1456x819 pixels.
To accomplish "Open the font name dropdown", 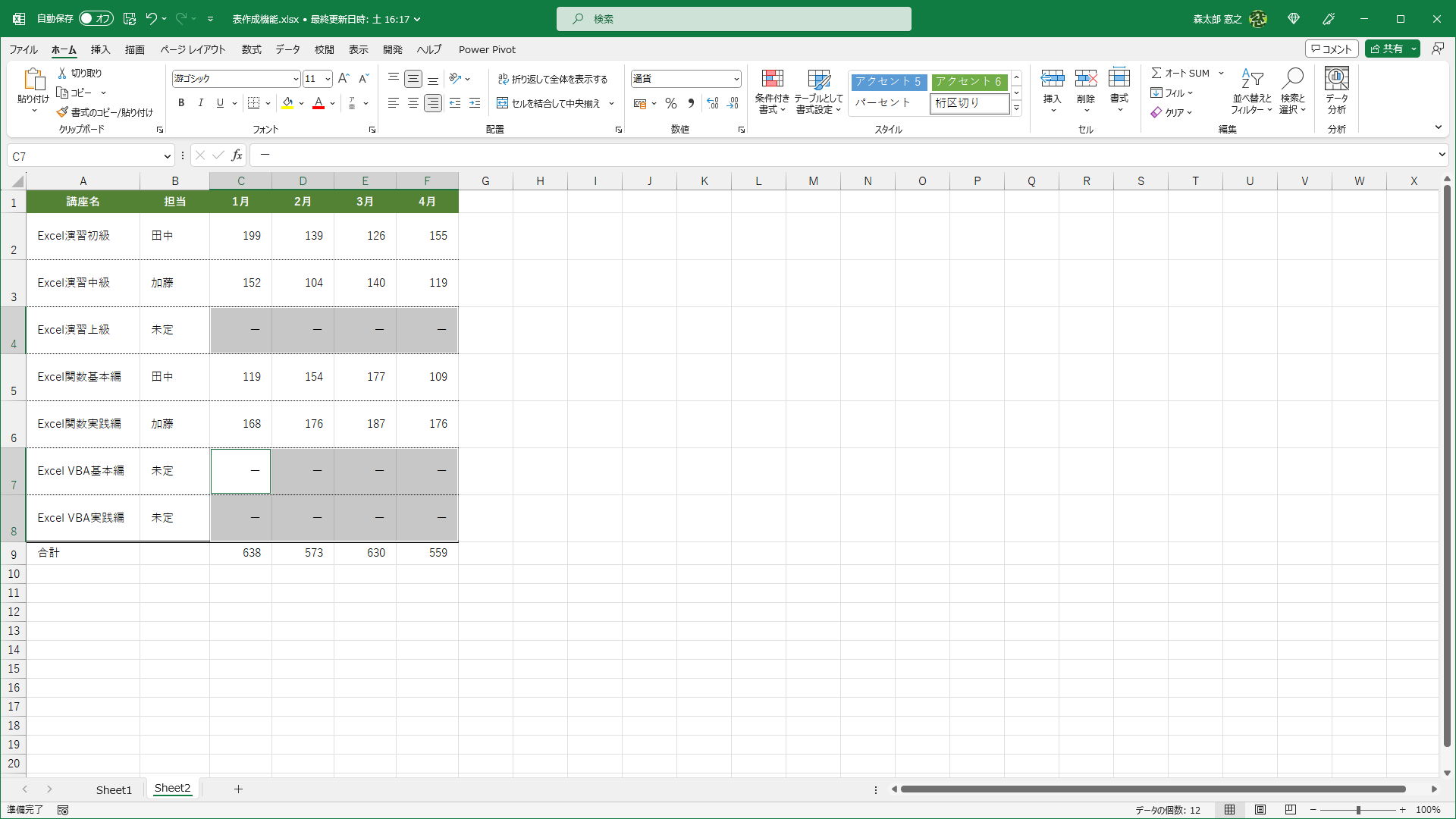I will click(x=296, y=79).
